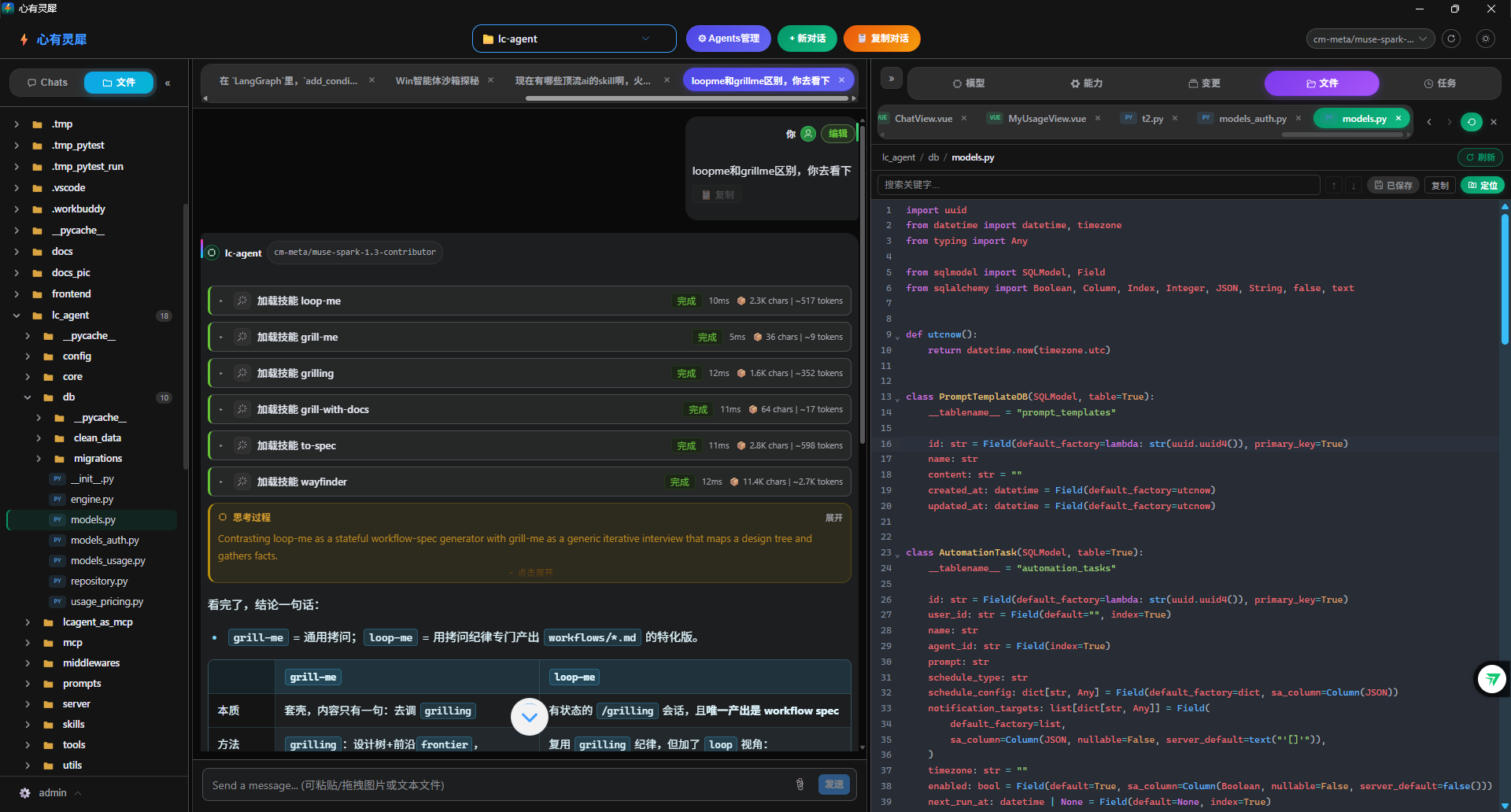
Task: Open the 模型 tab in the right panel
Action: click(x=968, y=83)
